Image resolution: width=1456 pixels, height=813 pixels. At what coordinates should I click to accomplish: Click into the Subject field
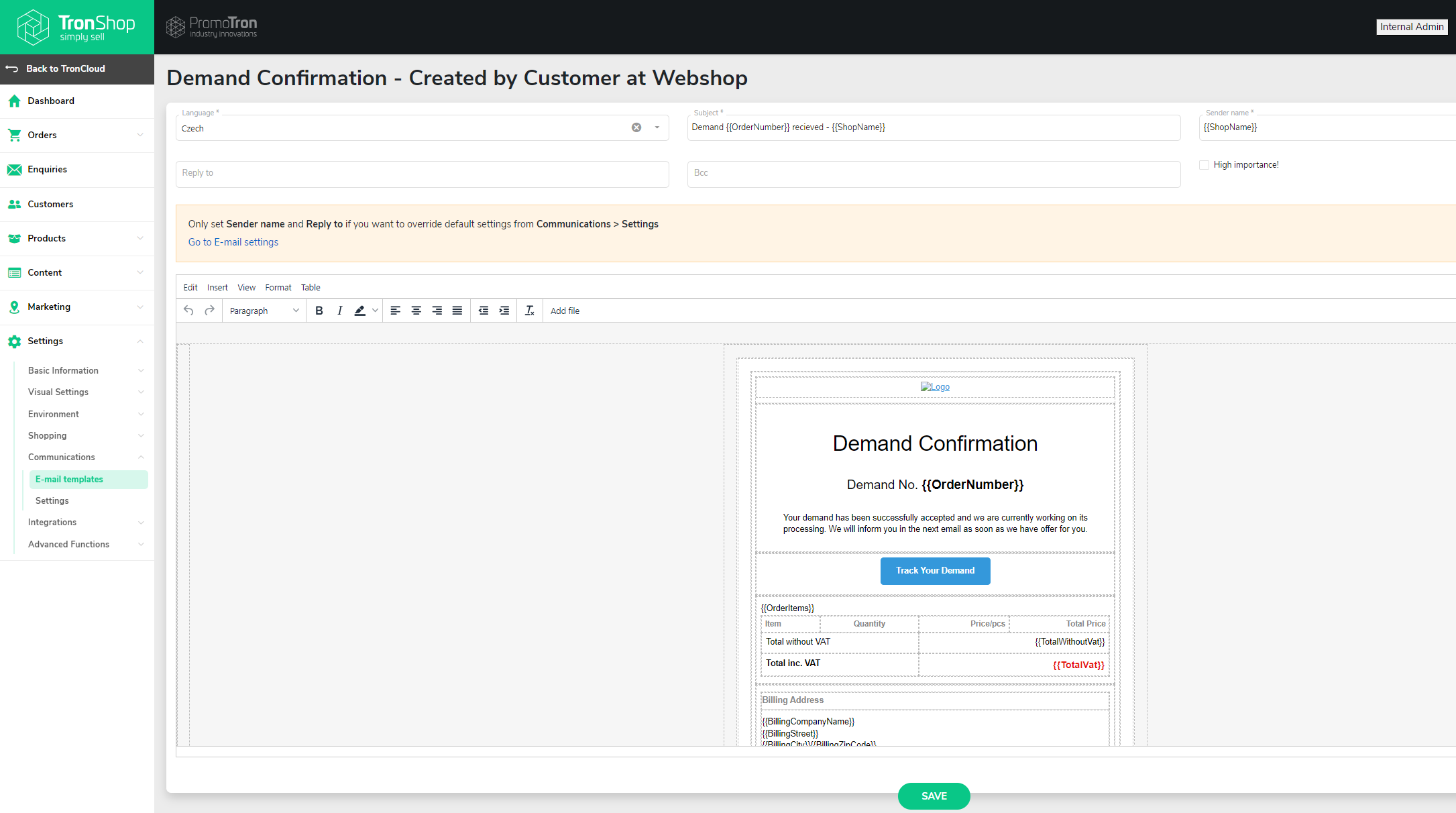(934, 127)
